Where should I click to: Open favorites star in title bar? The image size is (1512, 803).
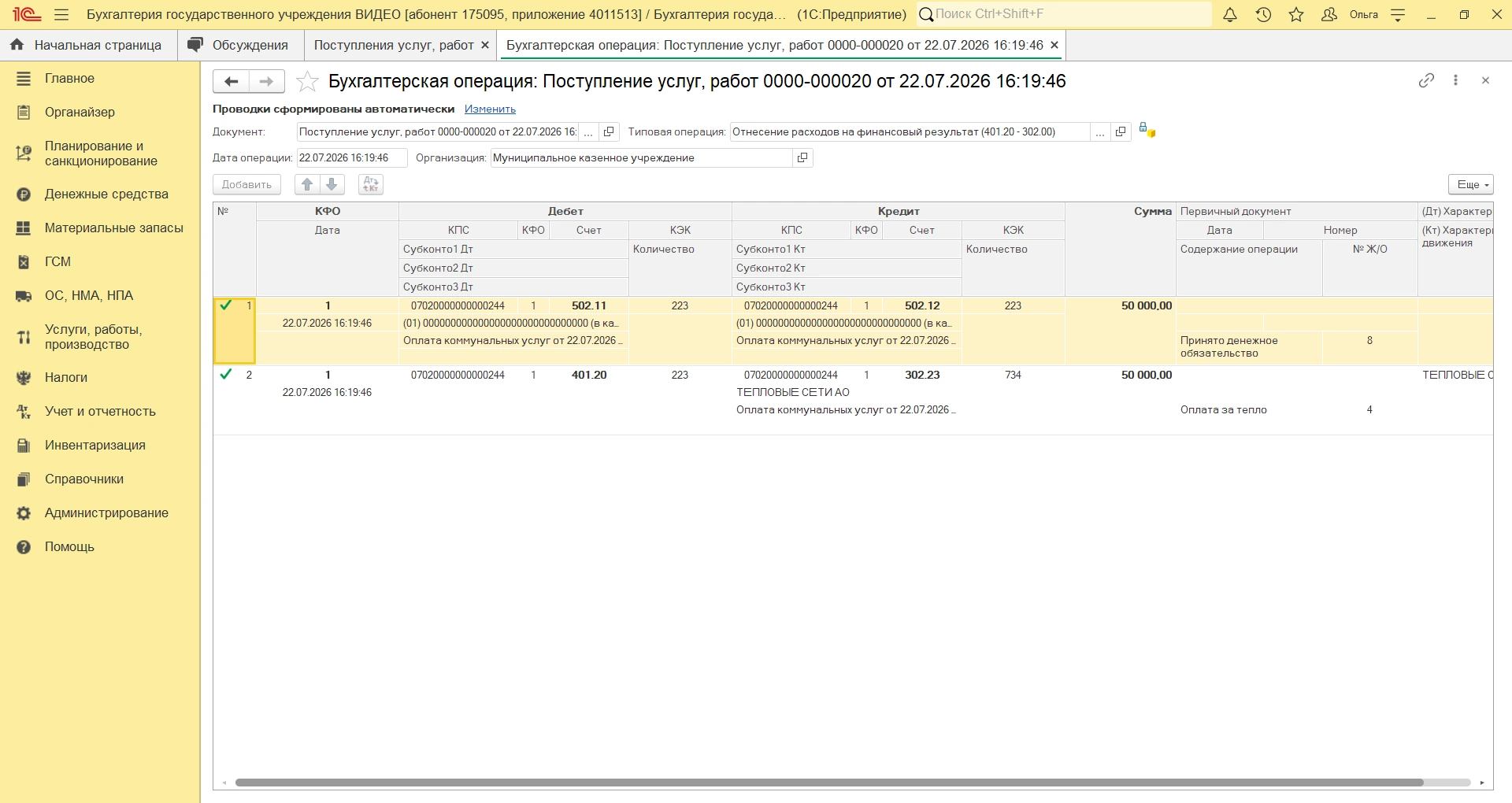click(x=1296, y=14)
